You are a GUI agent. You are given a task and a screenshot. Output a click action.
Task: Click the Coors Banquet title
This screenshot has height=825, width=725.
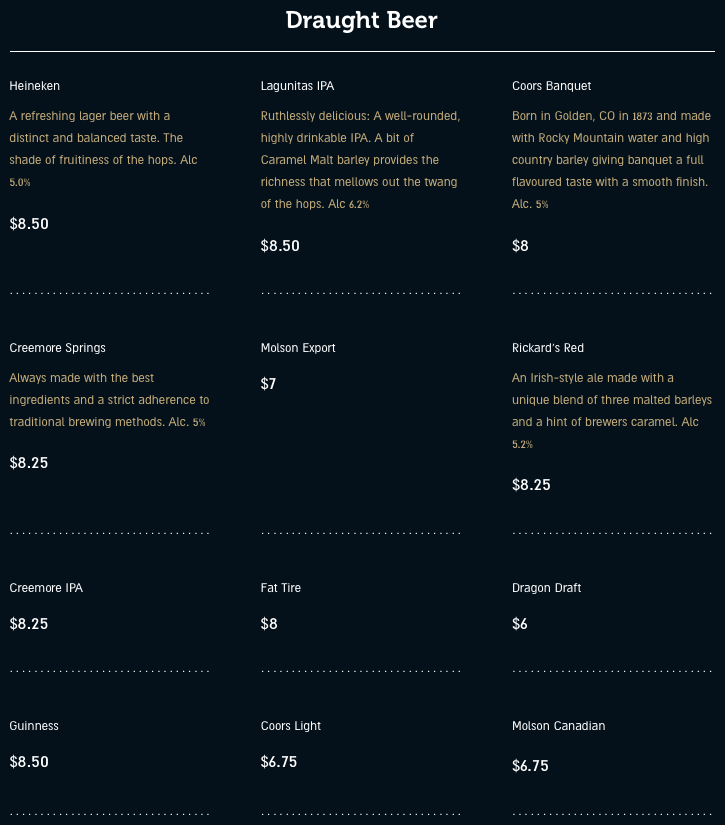coord(551,86)
